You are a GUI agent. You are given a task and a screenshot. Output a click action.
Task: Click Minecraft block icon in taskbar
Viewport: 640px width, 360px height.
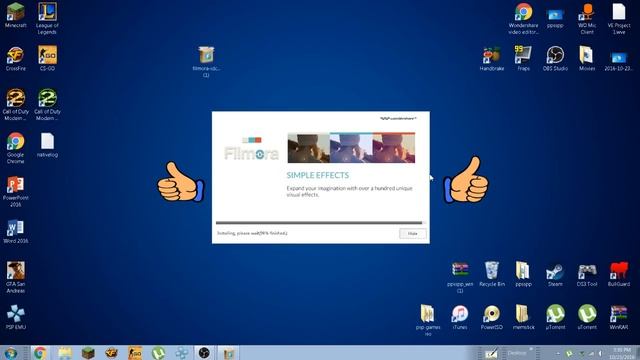pyautogui.click(x=88, y=353)
